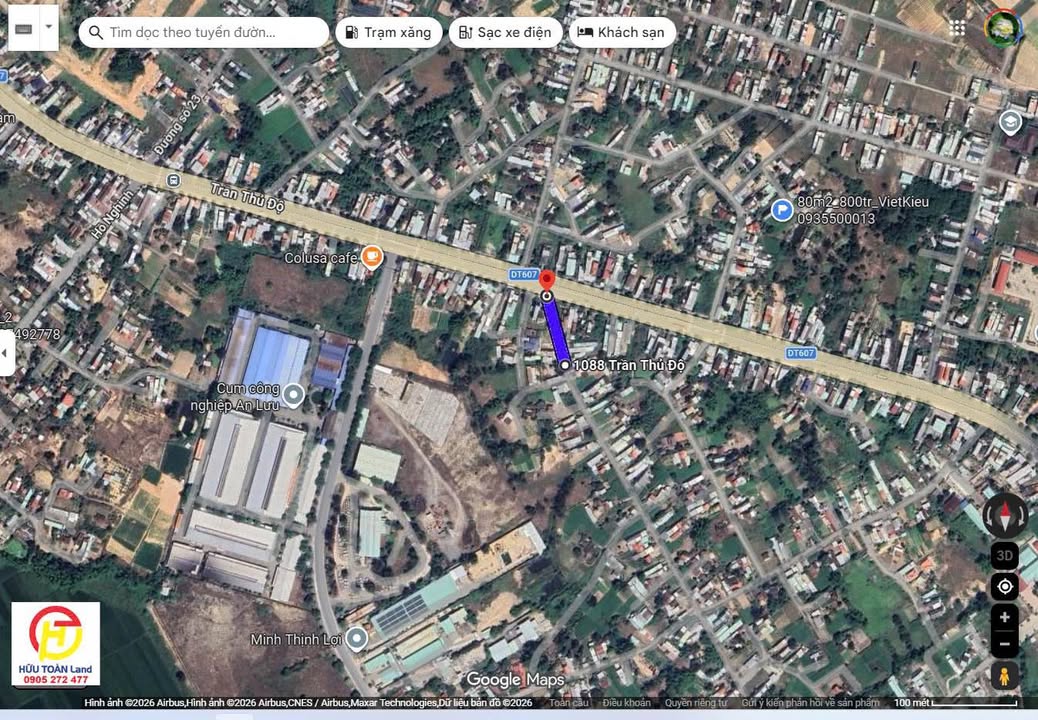1038x720 pixels.
Task: Expand the collapsed side panel arrow
Action: (7, 353)
